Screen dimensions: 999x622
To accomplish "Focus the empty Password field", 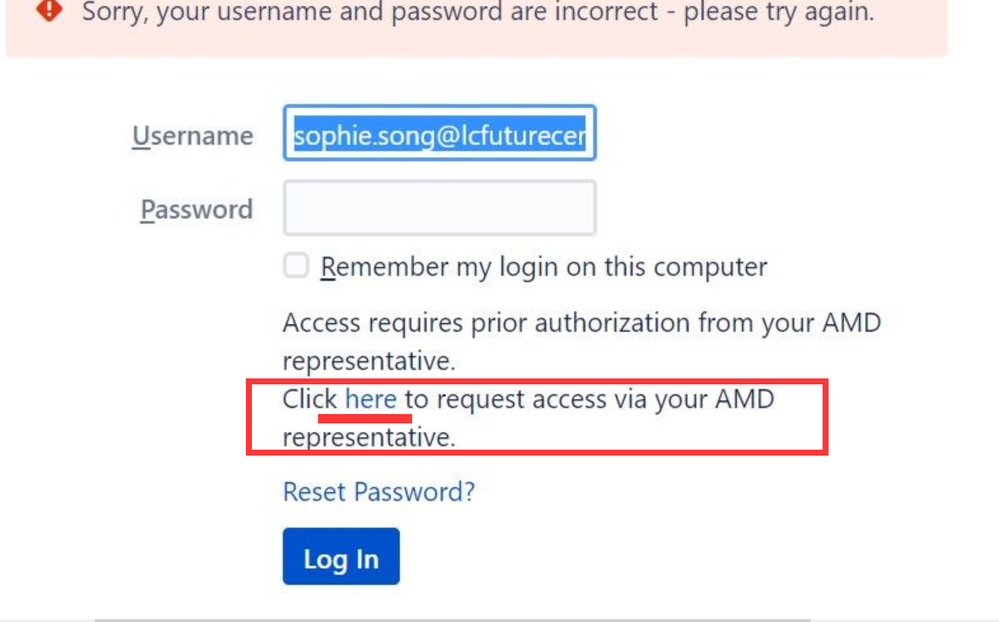I will (x=440, y=208).
